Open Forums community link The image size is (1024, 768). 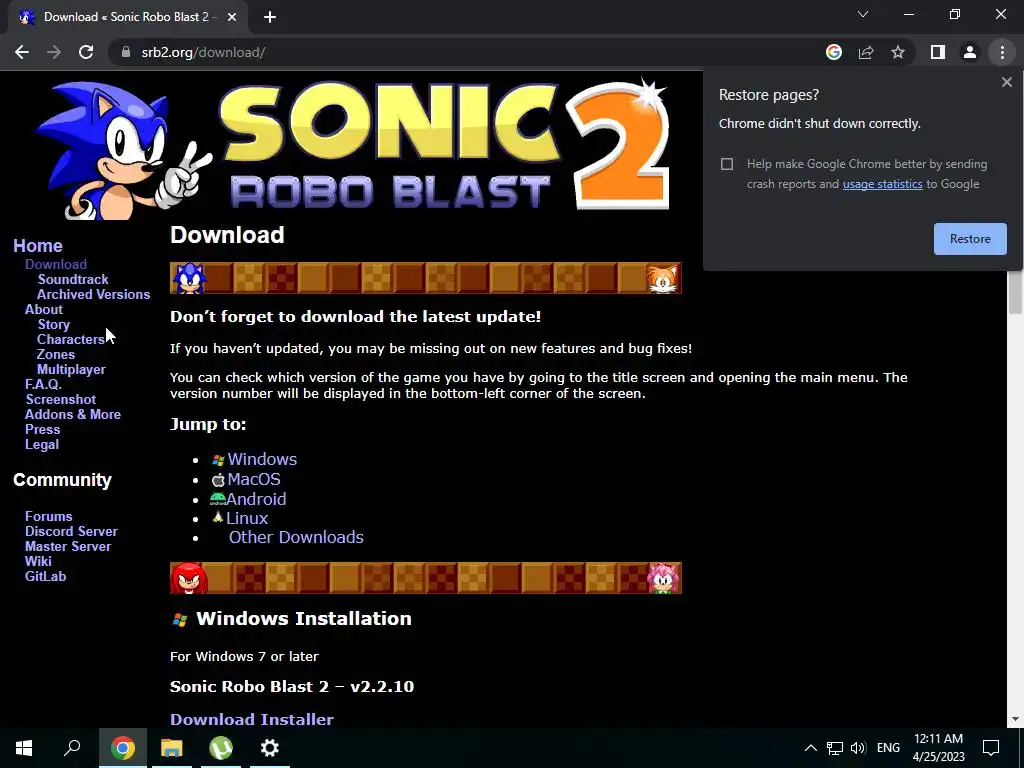(48, 517)
